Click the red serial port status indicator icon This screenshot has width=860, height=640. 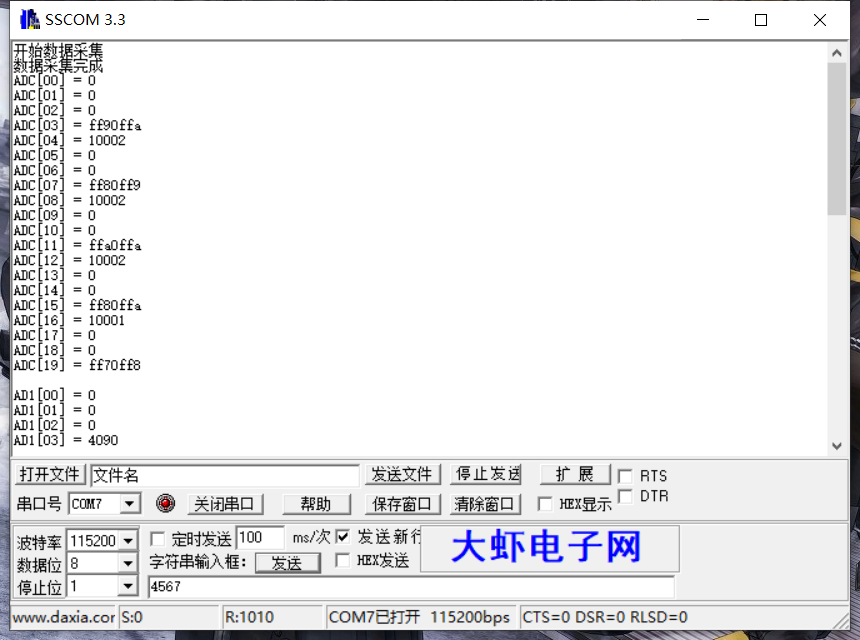pyautogui.click(x=165, y=504)
